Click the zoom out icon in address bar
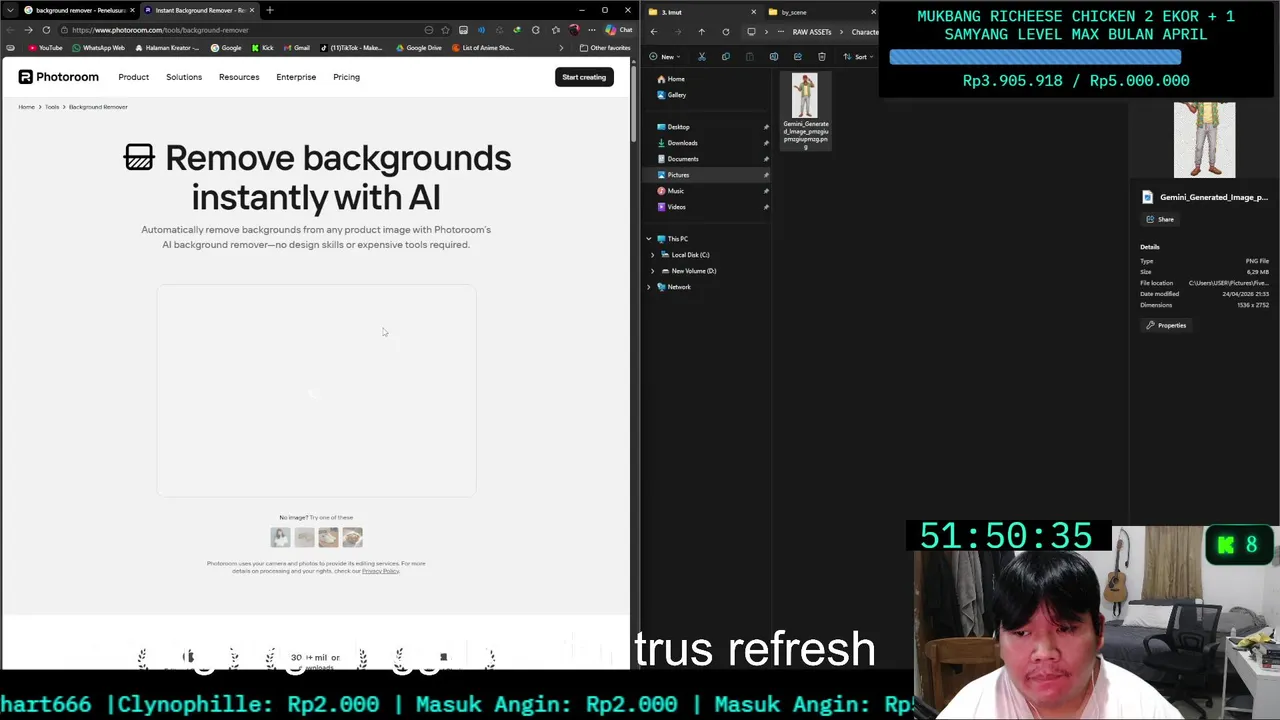 pos(429,30)
